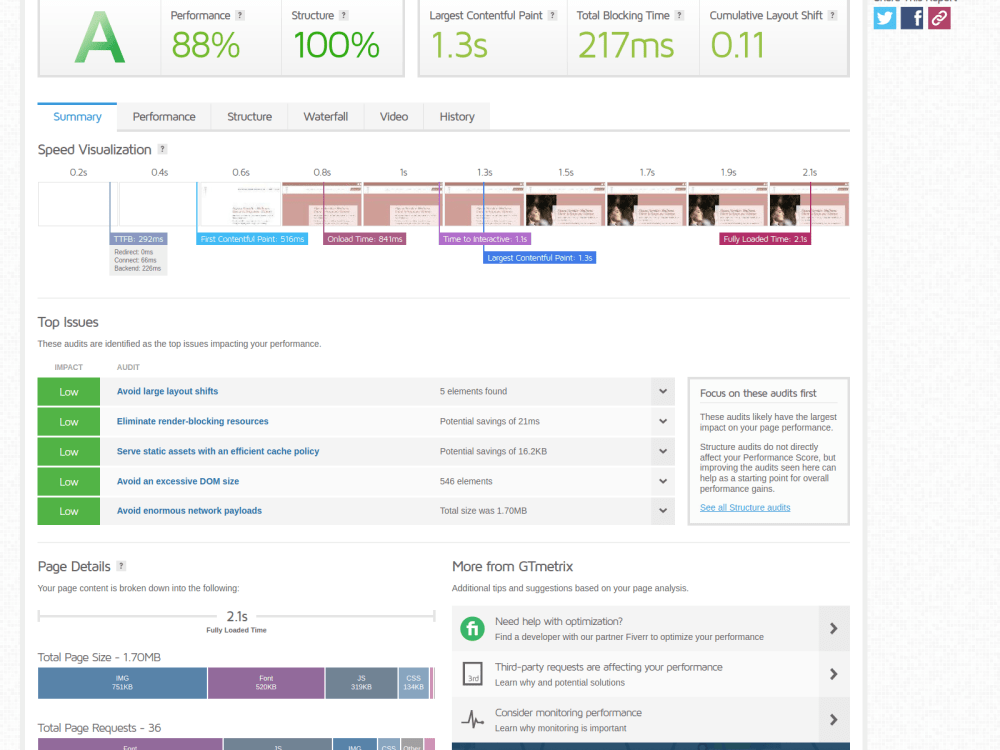Click 'Potential savings of 16.2KB' text
The image size is (1000, 750).
coord(493,452)
